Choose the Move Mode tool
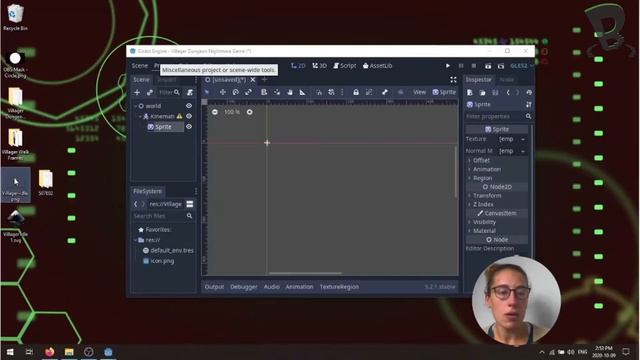Screen dimensions: 640x360 223,92
